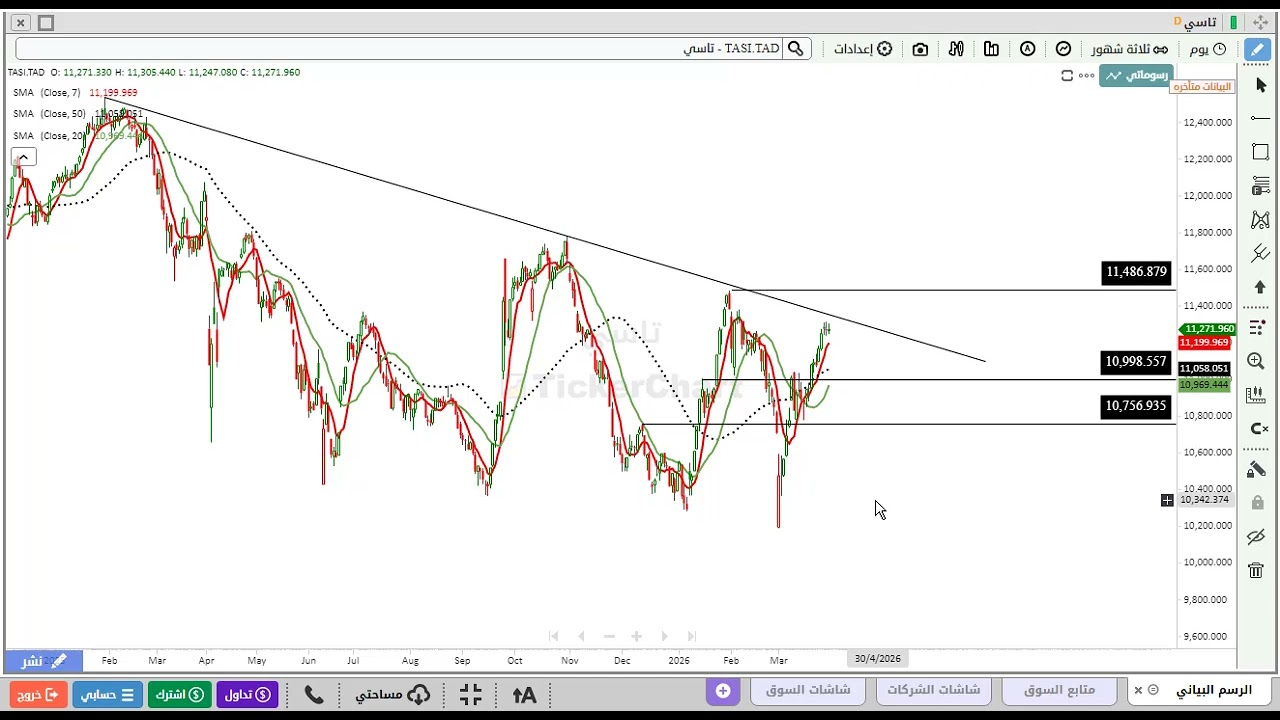
Task: Click the 10,756.935 price level label
Action: point(1136,406)
